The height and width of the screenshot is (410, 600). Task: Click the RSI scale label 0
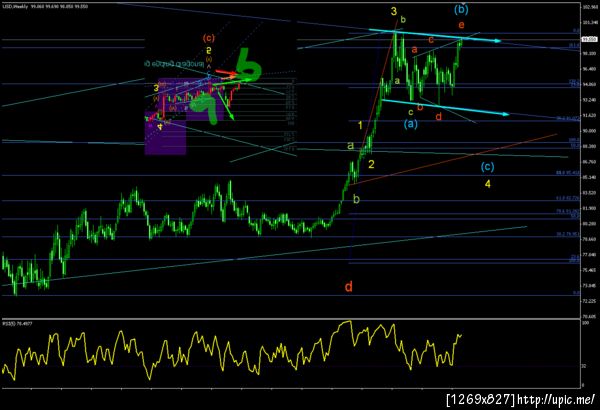click(x=583, y=385)
